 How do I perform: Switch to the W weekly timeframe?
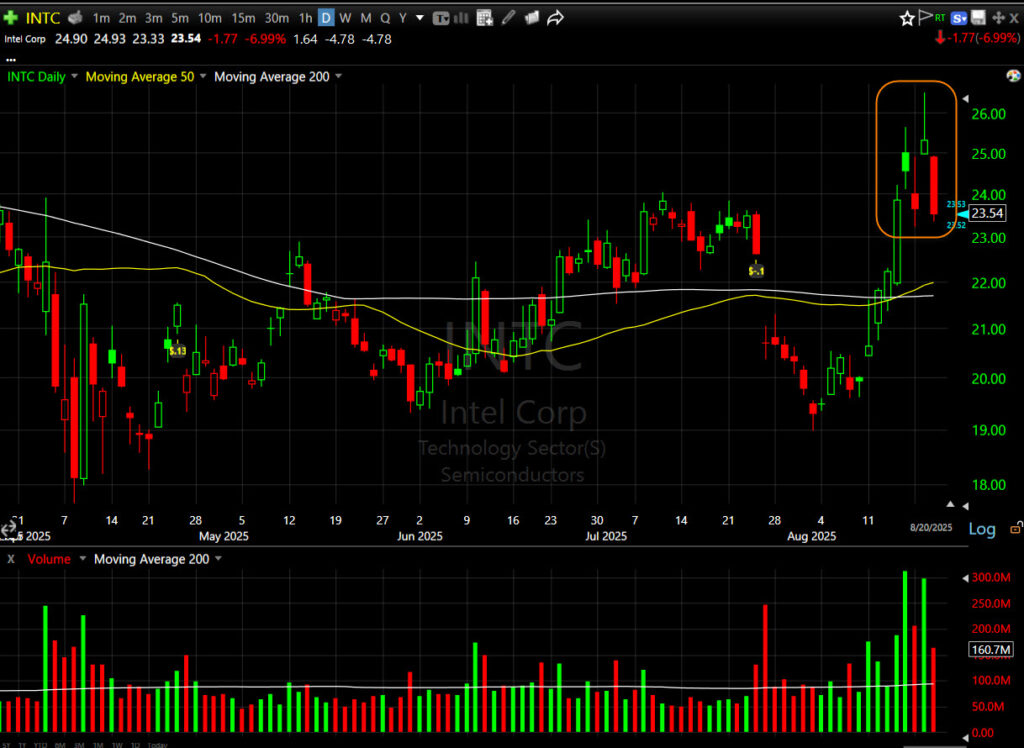(346, 18)
